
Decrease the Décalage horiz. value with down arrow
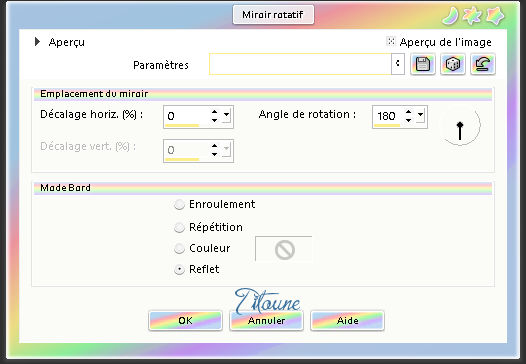coord(214,120)
